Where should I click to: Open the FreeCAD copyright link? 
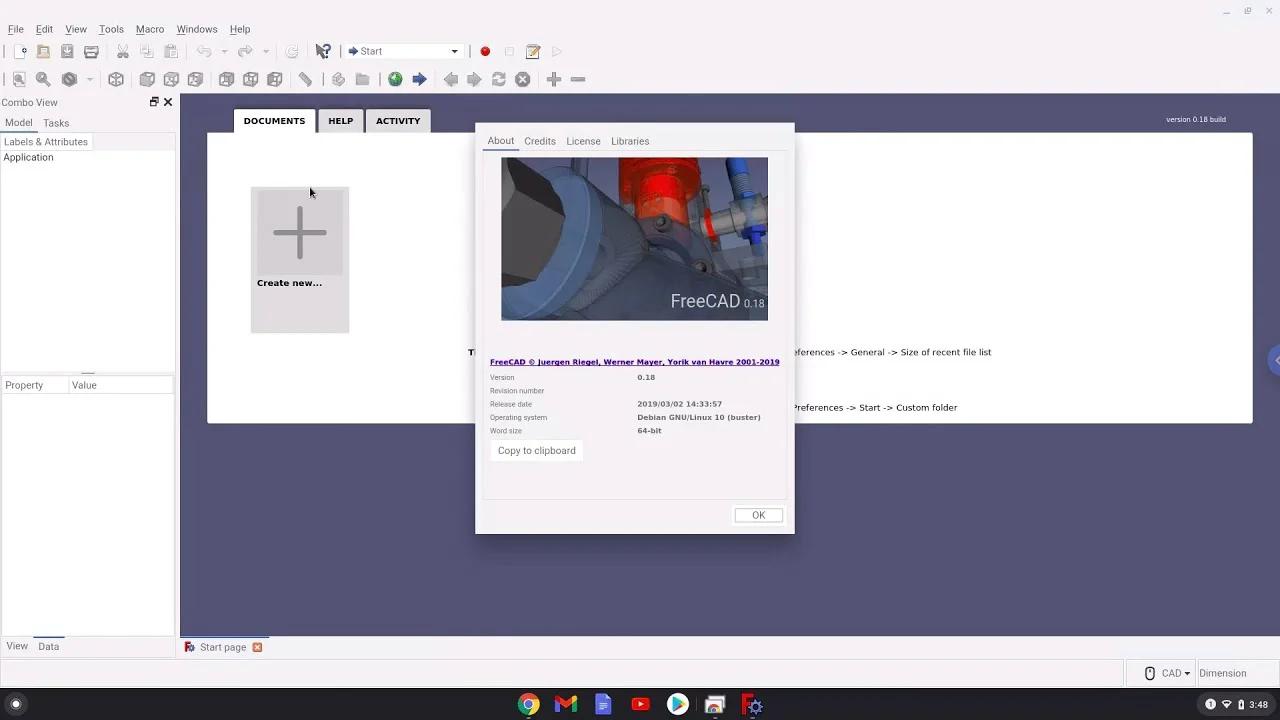click(634, 362)
